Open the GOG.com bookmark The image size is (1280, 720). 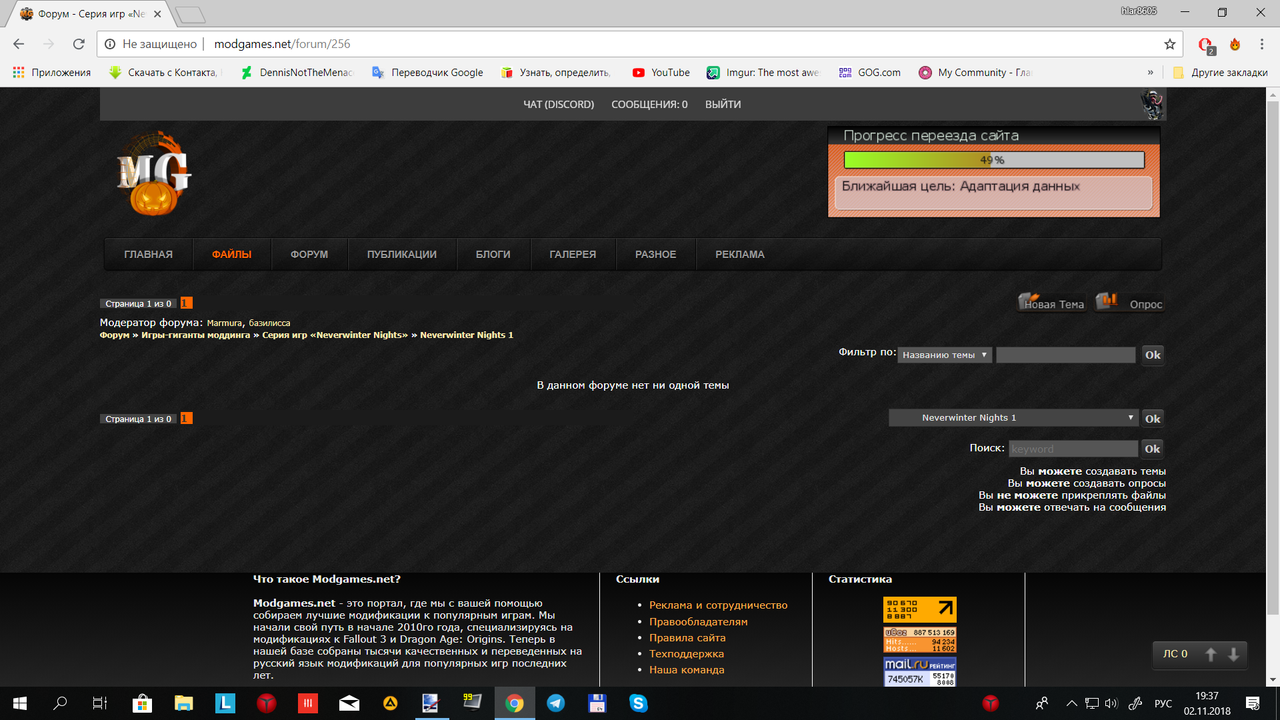pos(869,72)
